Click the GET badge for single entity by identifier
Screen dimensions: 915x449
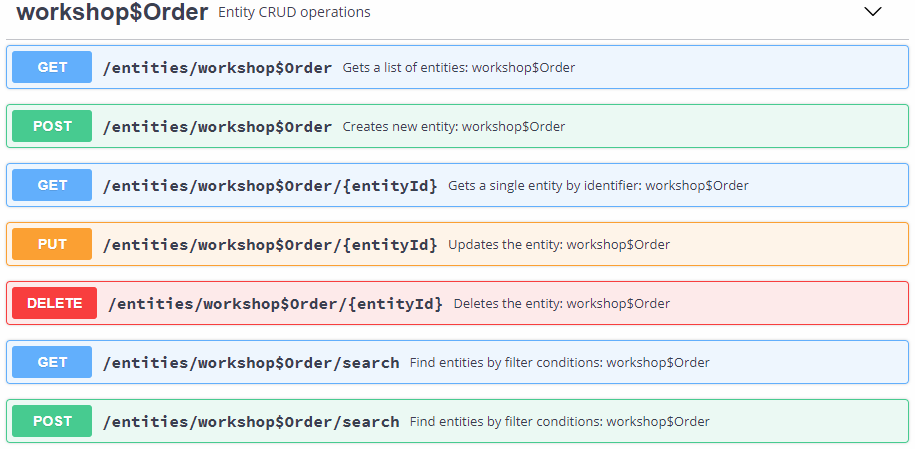click(x=52, y=186)
